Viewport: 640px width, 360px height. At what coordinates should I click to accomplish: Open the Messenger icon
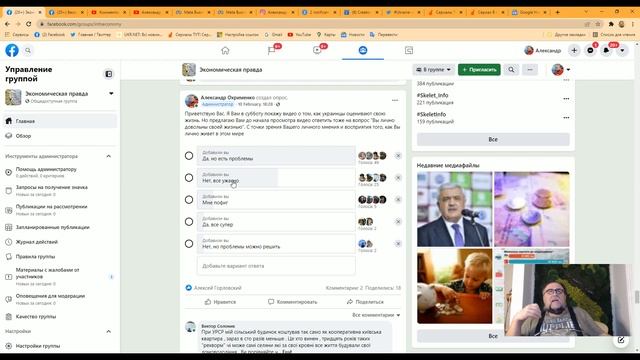coord(590,50)
